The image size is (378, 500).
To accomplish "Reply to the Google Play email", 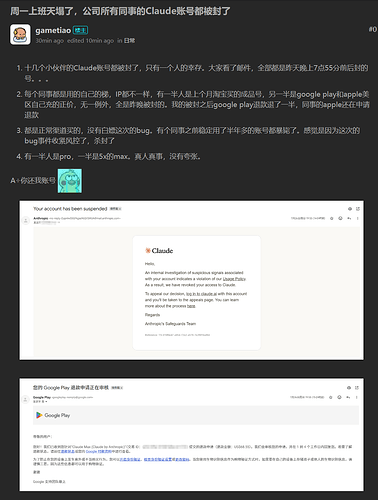I will coord(348,397).
